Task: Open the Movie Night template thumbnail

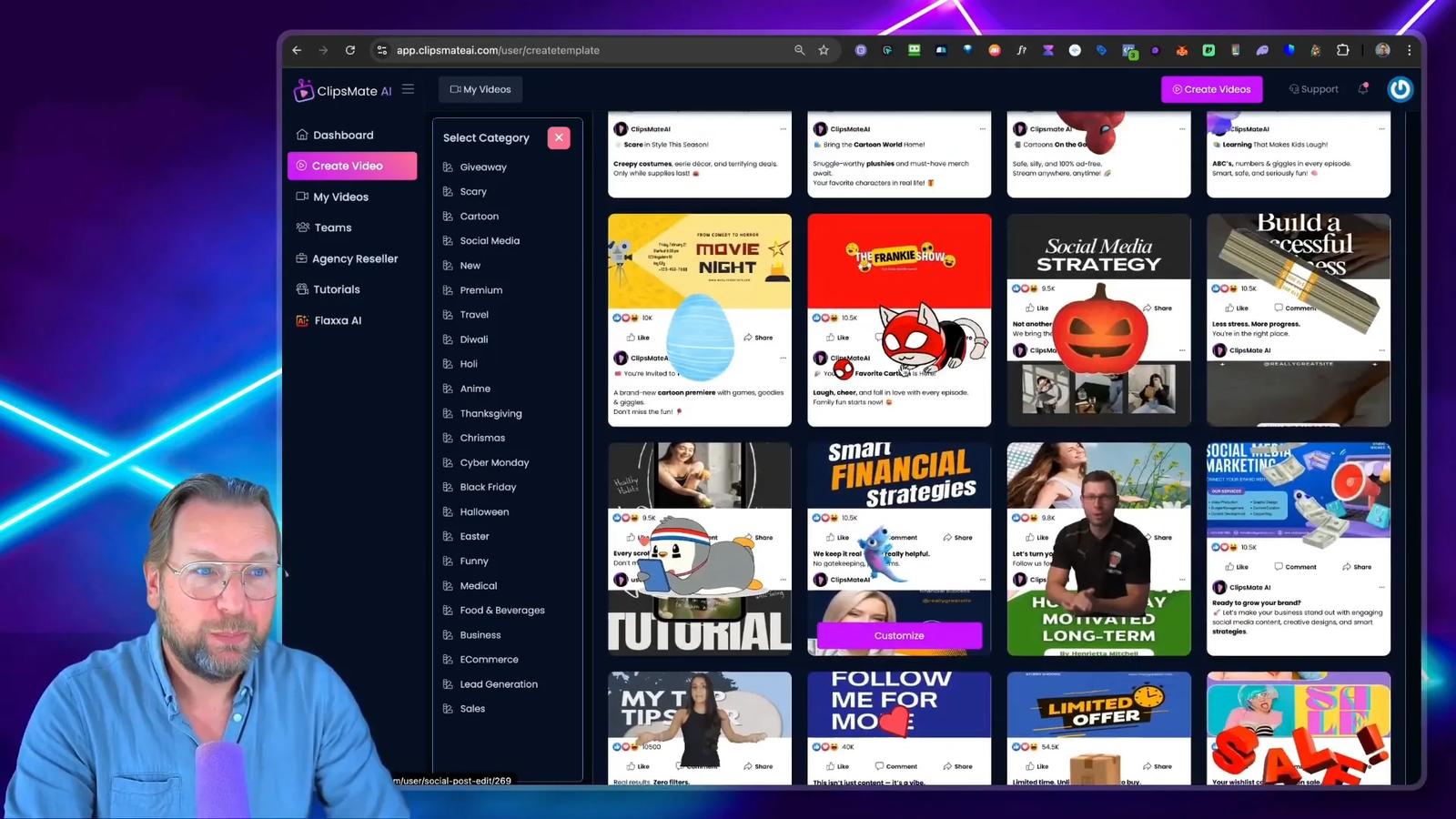Action: pyautogui.click(x=700, y=320)
